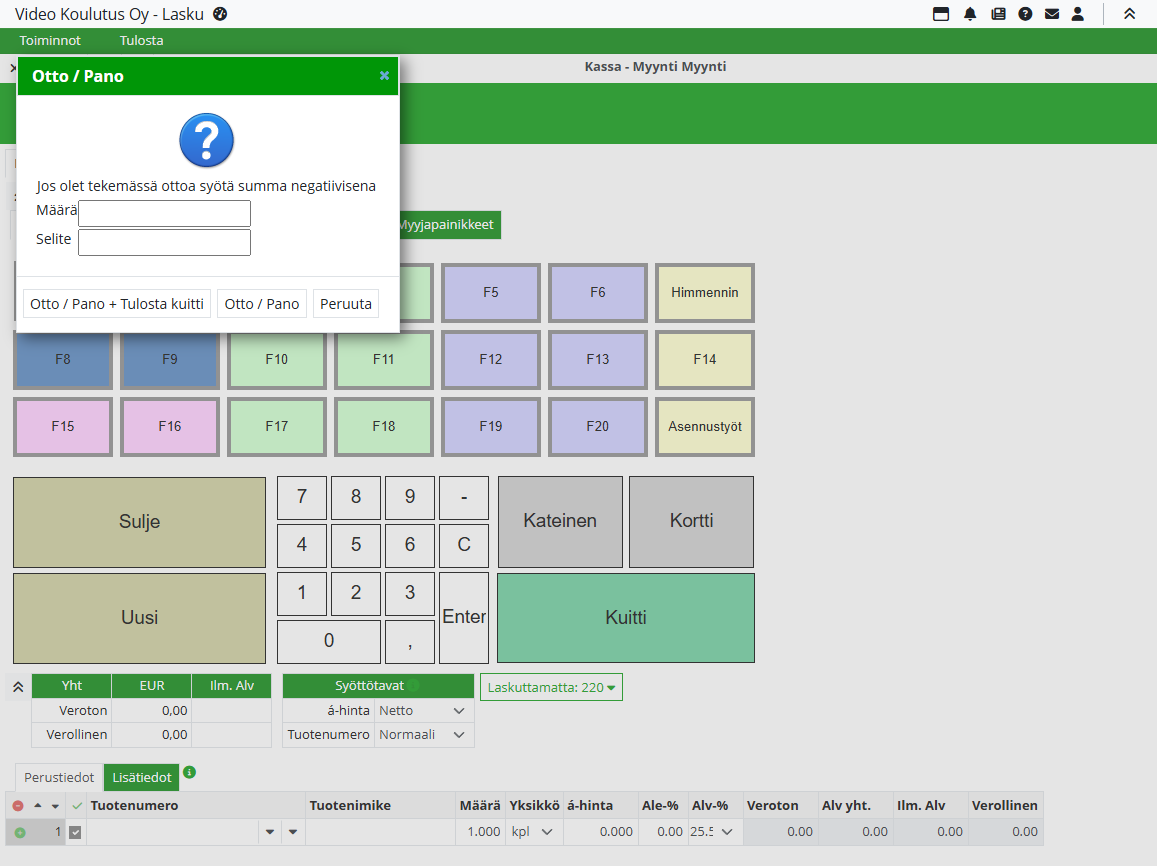
Task: Toggle the checkbox on product row 1
Action: coord(75,832)
